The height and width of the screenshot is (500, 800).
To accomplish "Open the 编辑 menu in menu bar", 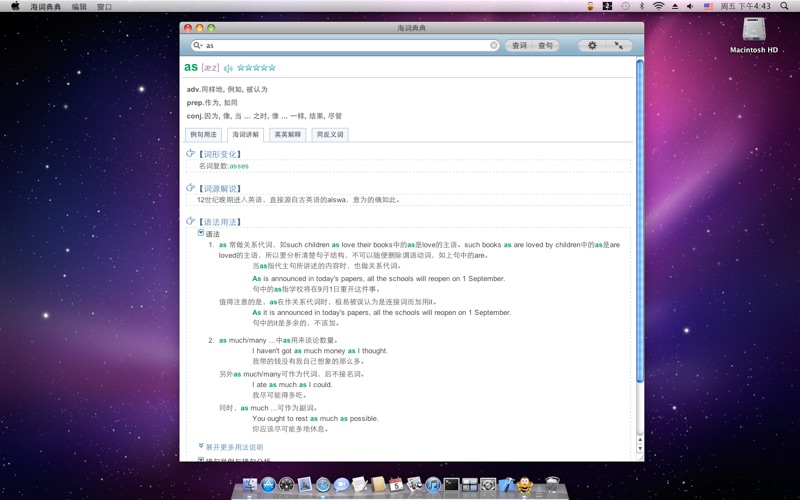I will pos(79,6).
